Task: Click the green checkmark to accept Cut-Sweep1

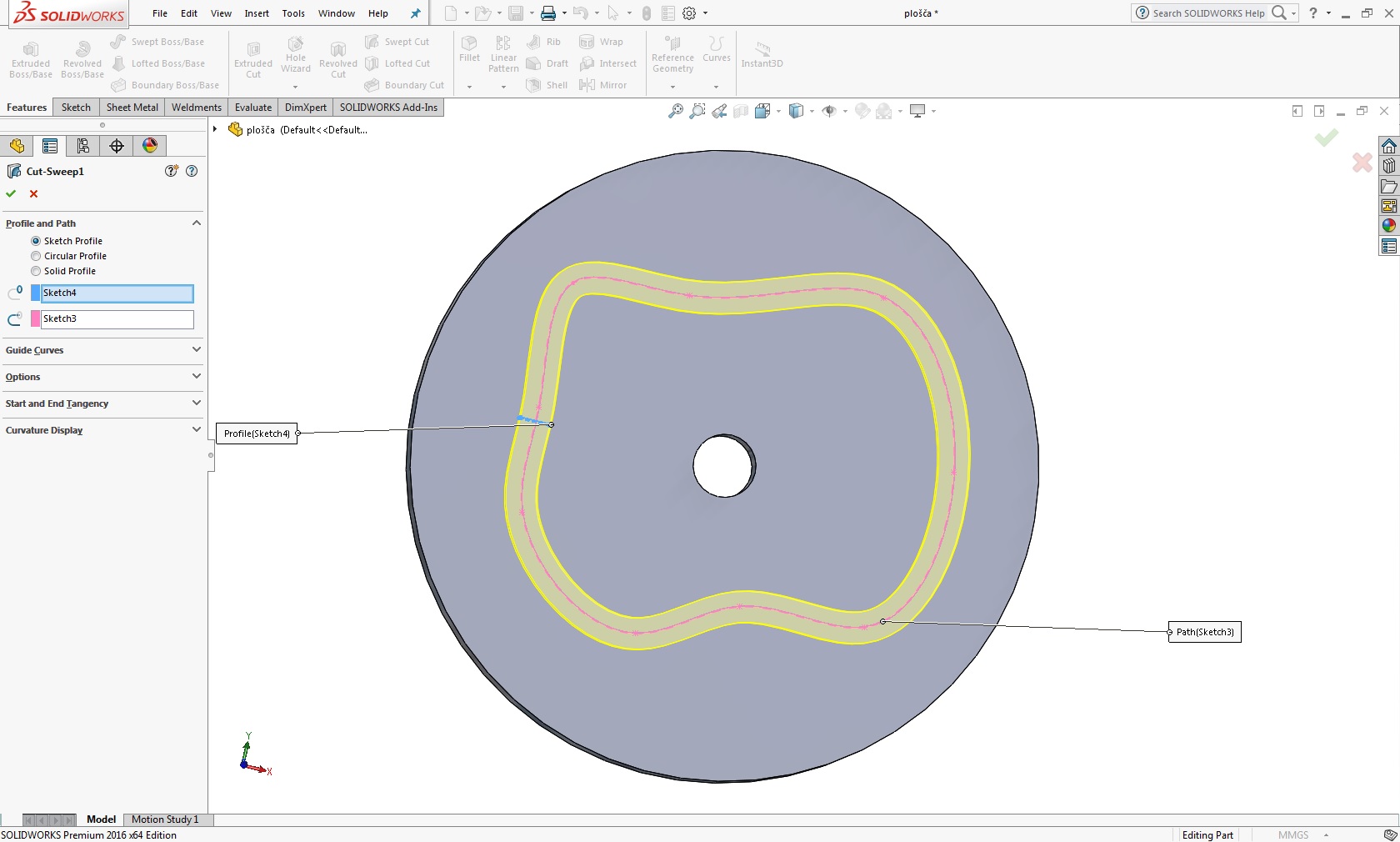Action: (x=11, y=193)
